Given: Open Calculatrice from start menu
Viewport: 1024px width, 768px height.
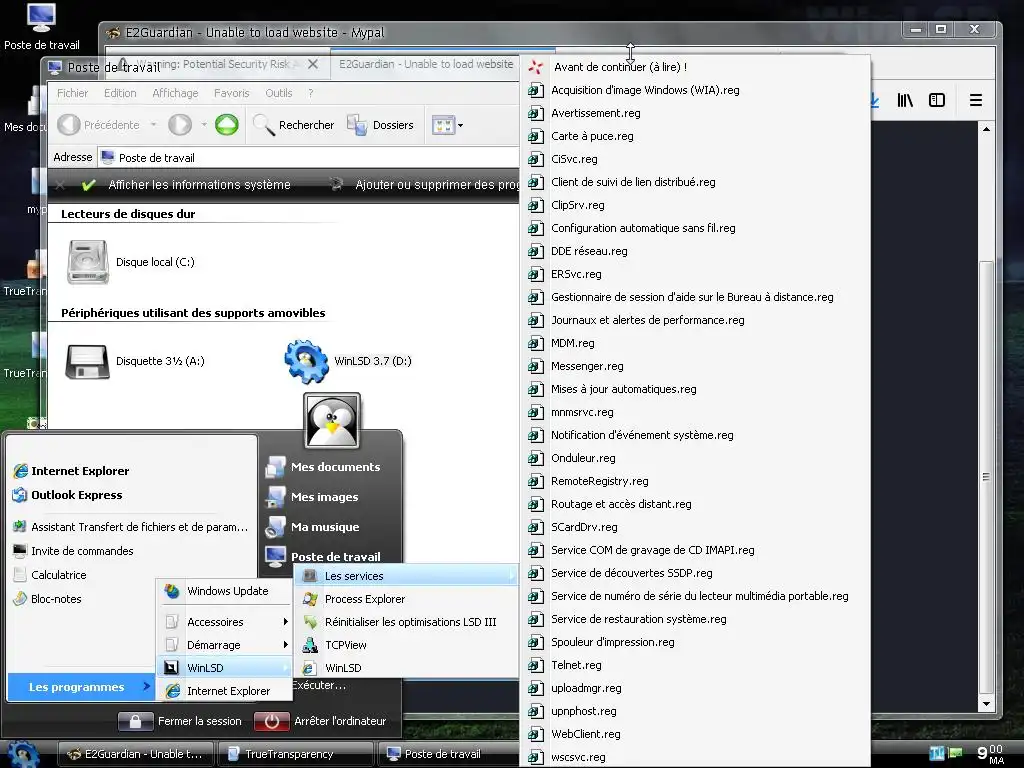Looking at the screenshot, I should [x=50, y=575].
